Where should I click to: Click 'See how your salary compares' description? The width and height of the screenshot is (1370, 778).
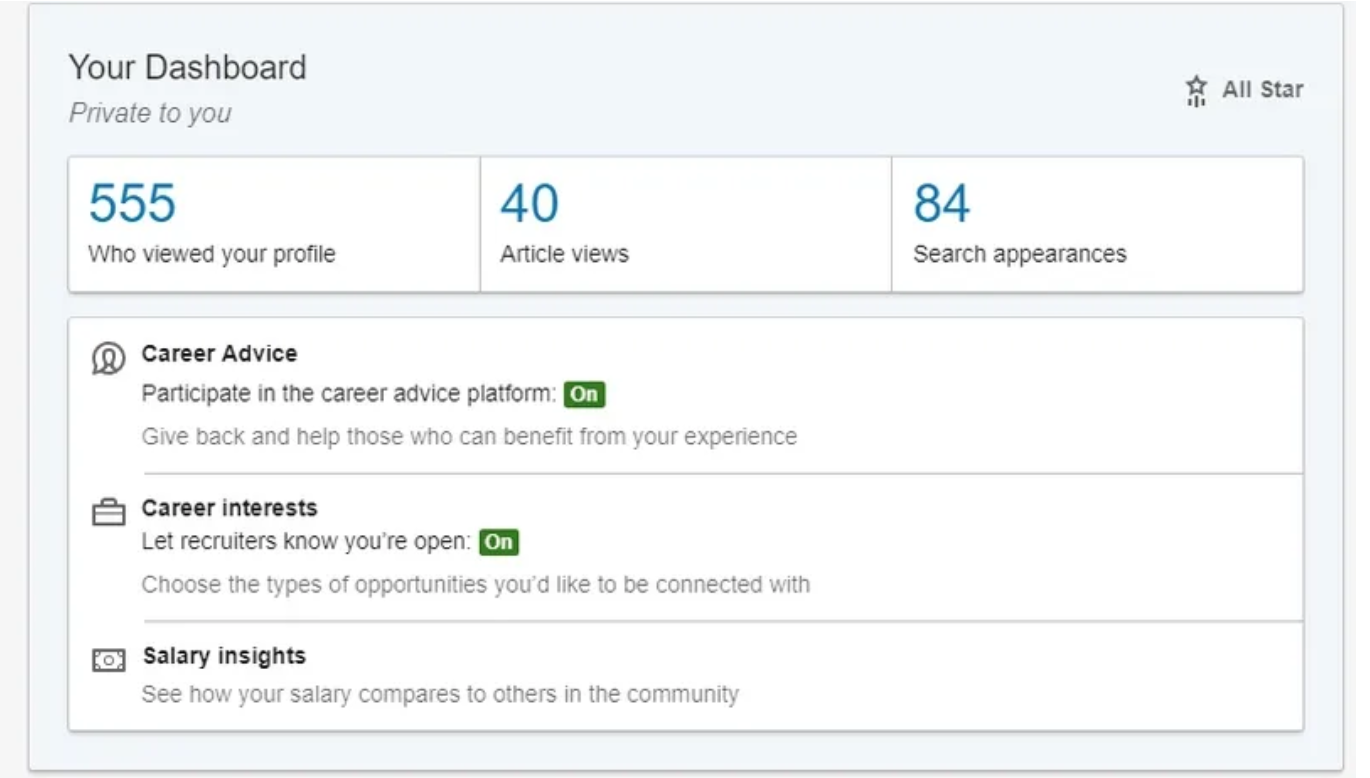tap(439, 693)
